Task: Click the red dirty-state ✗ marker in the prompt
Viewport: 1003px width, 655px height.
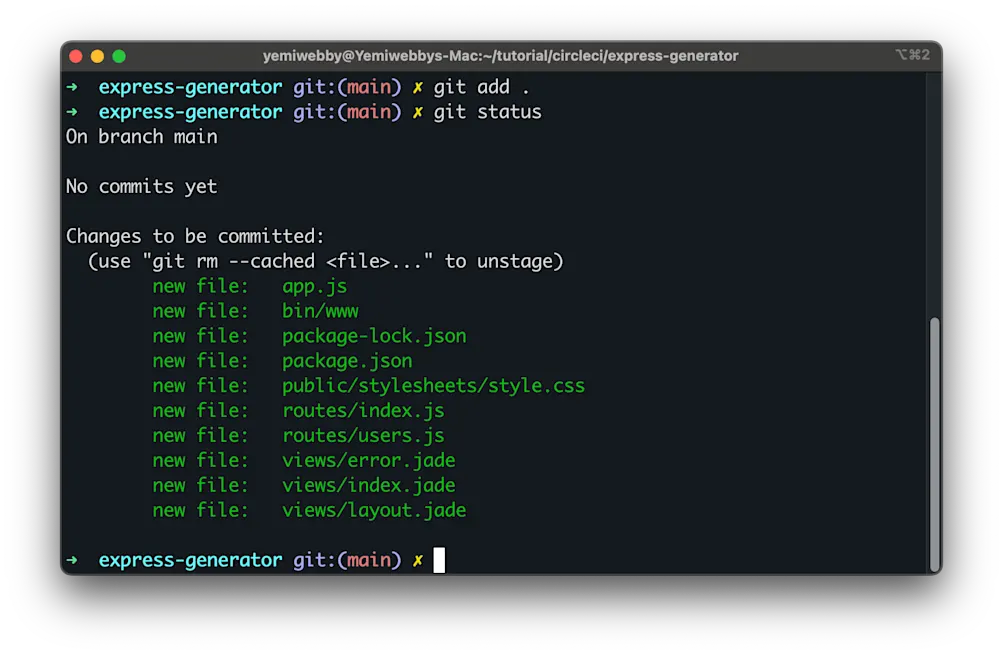Action: click(x=418, y=560)
